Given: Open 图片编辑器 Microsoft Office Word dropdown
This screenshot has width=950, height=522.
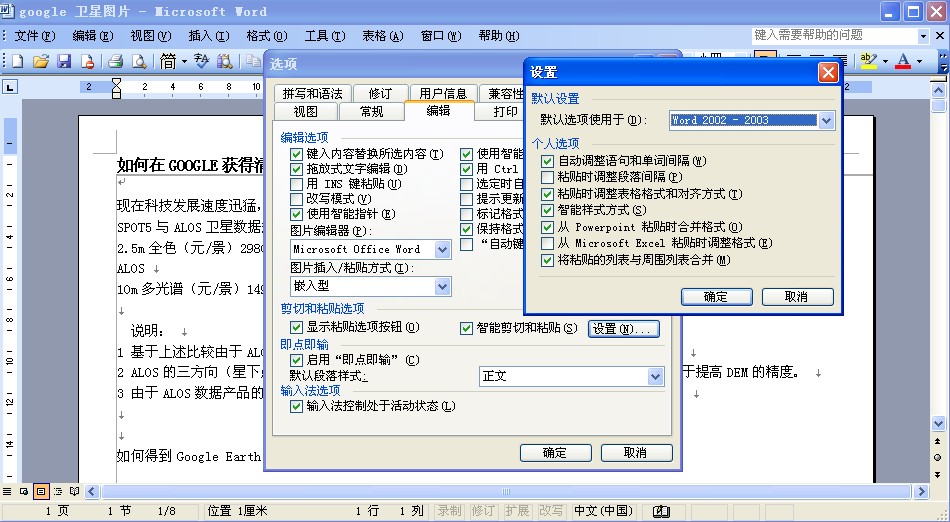Looking at the screenshot, I should coord(443,249).
